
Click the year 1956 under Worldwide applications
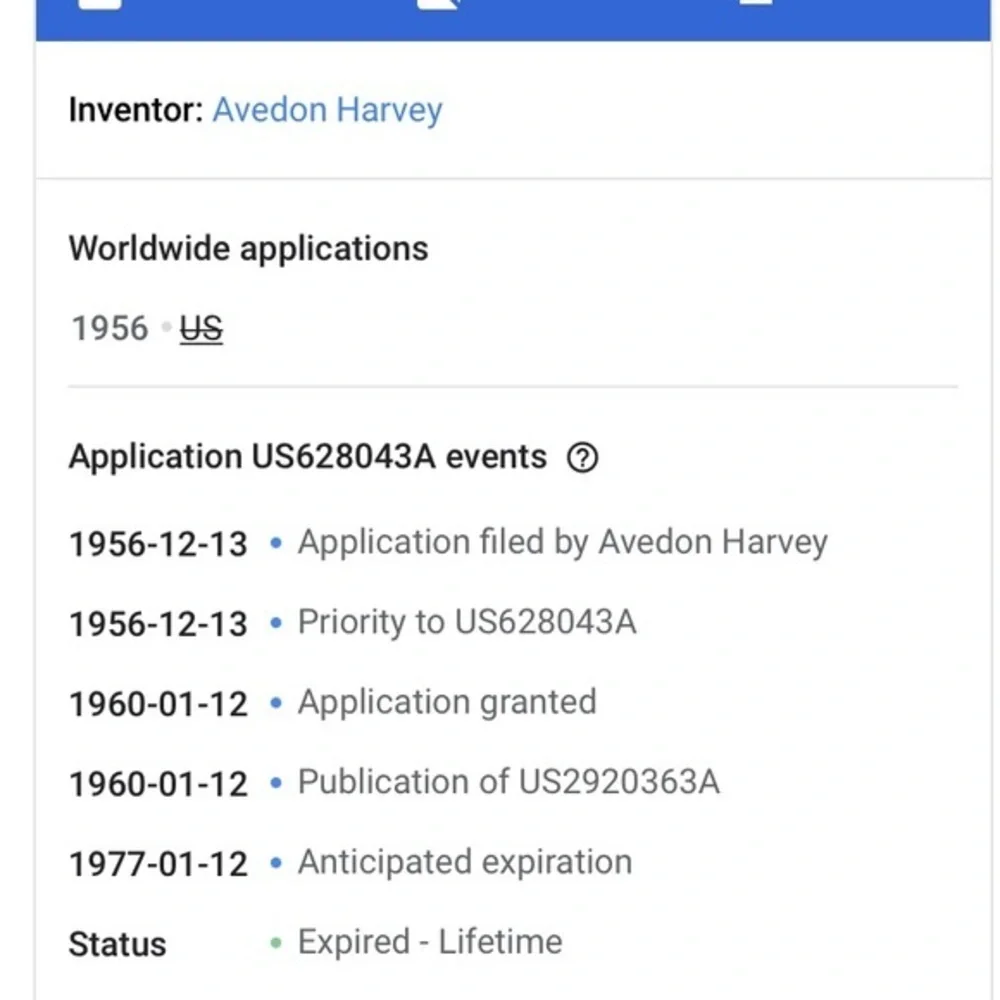tap(110, 328)
